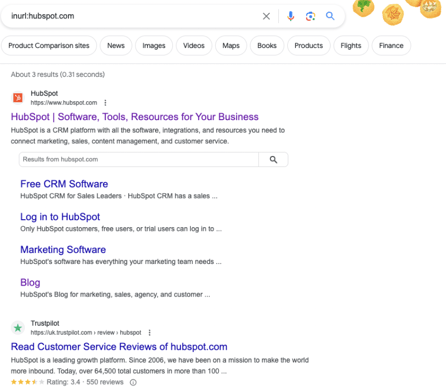Viewport: 446px width, 391px height.
Task: Click the Rating: 3.4 stars text
Action: [x=63, y=382]
